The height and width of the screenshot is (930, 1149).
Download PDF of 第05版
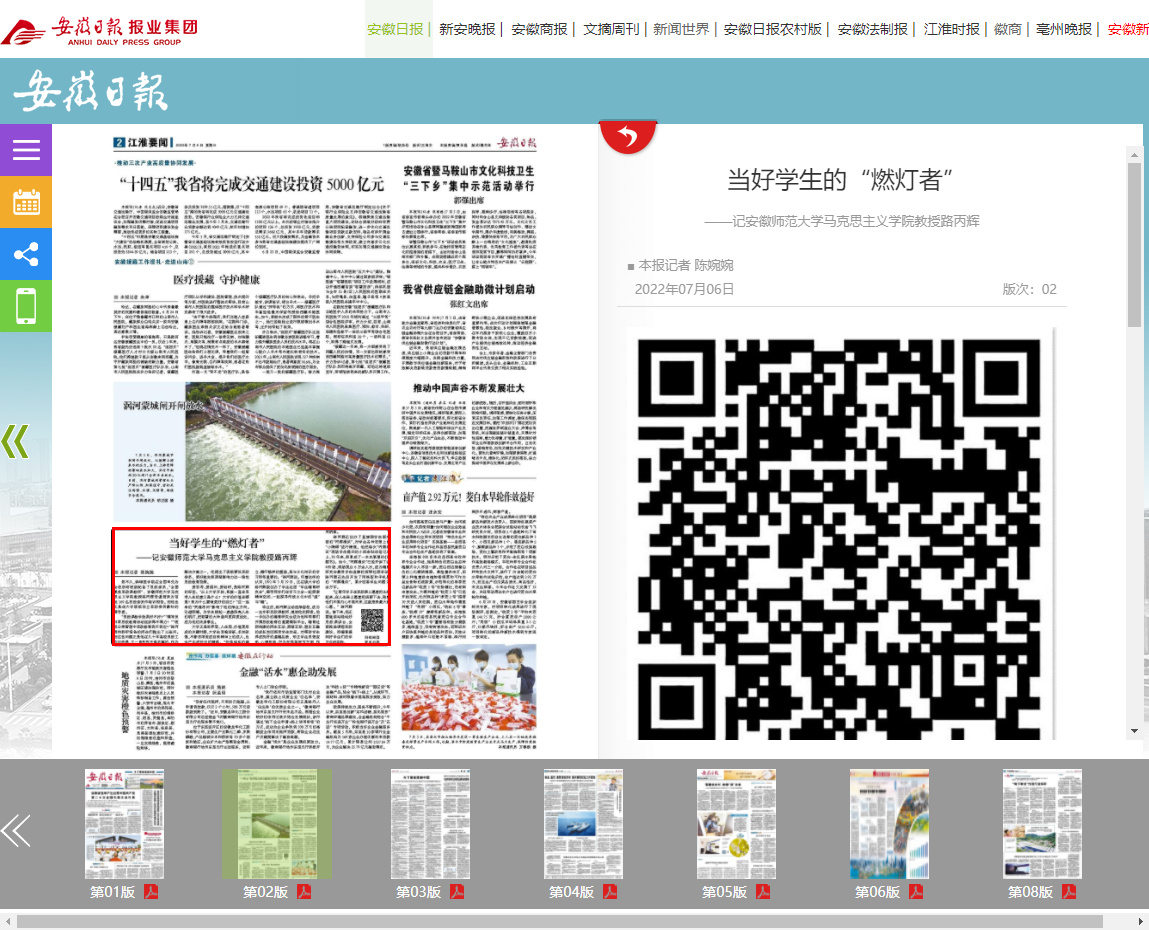point(763,892)
